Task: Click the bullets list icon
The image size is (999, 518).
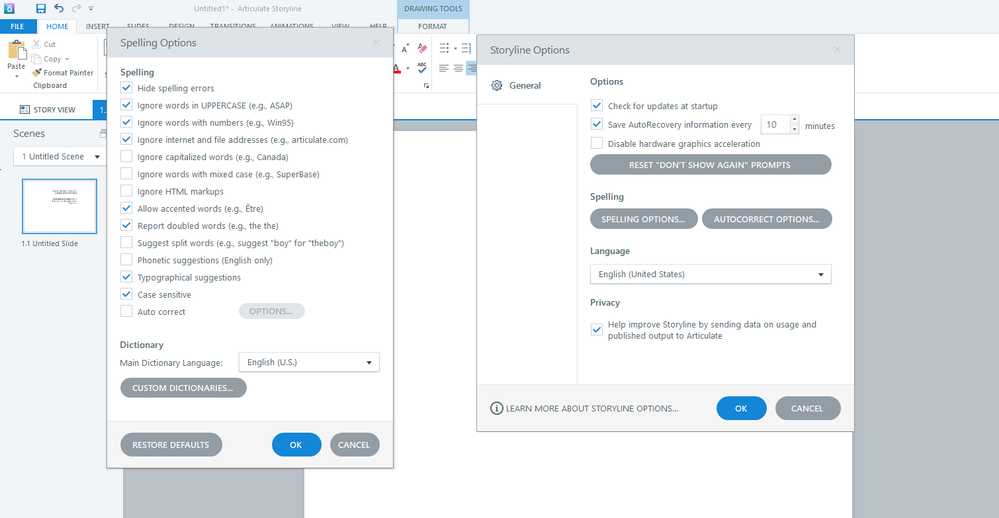Action: (x=444, y=48)
